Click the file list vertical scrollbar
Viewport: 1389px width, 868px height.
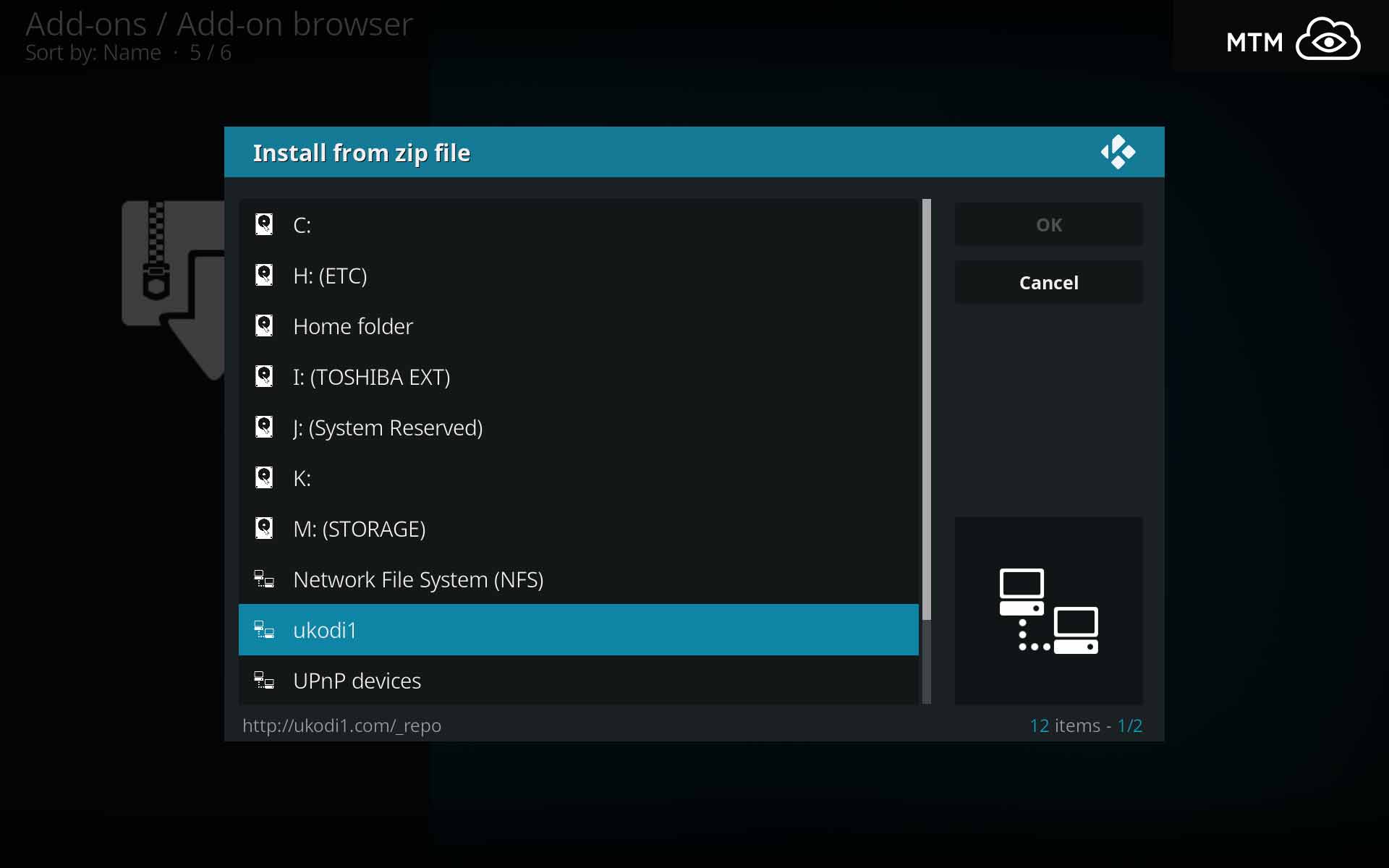[927, 451]
